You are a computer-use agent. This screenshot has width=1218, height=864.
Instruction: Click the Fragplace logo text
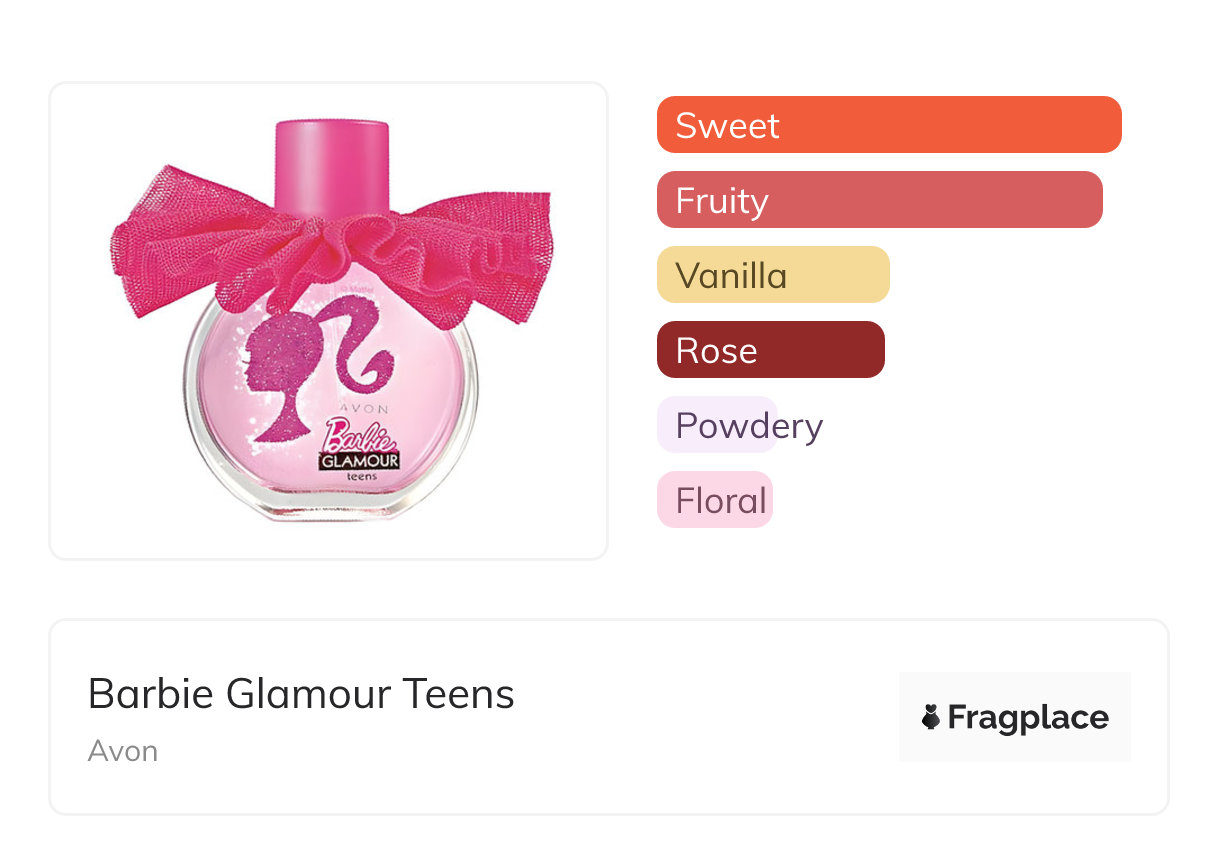(1028, 718)
